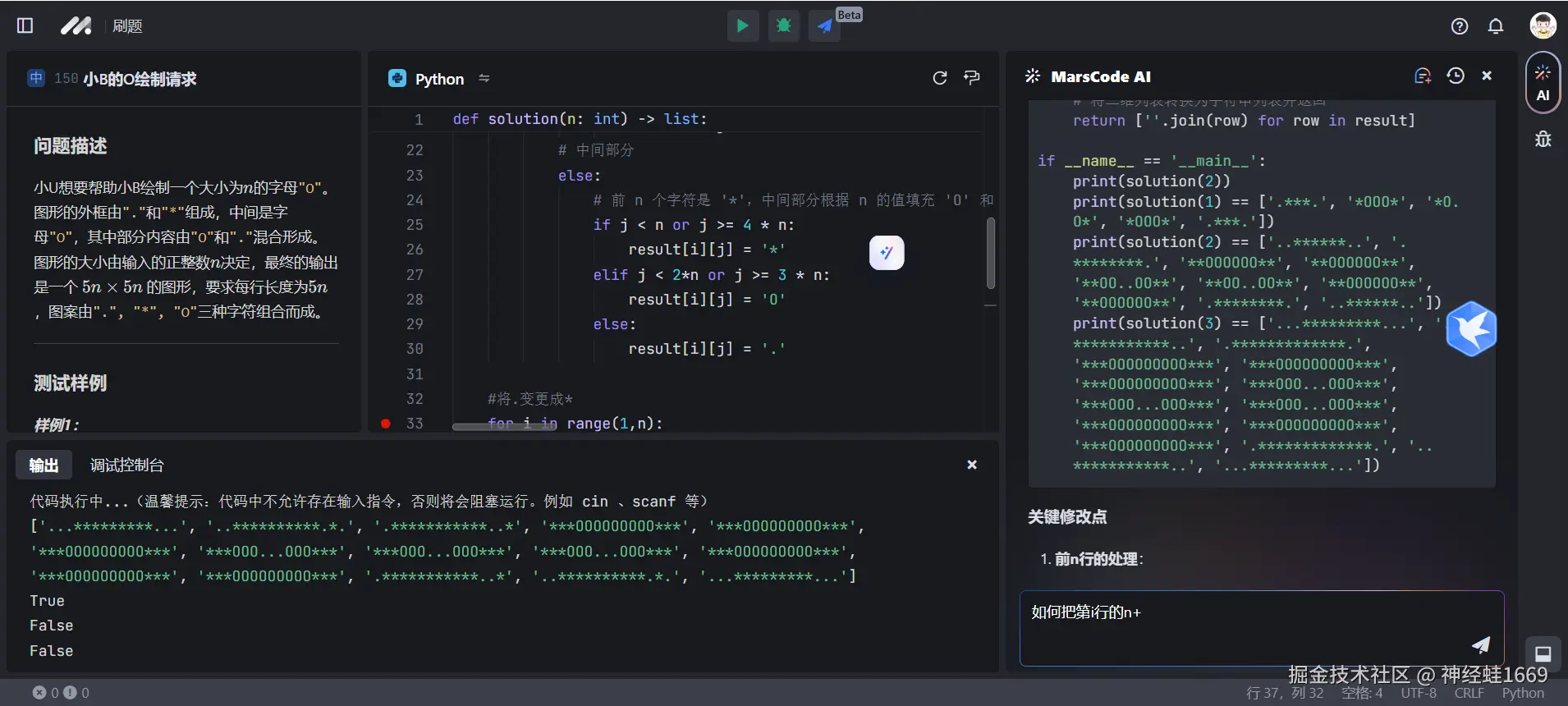The width and height of the screenshot is (1568, 706).
Task: Toggle the AI sidebar button
Action: (x=1543, y=82)
